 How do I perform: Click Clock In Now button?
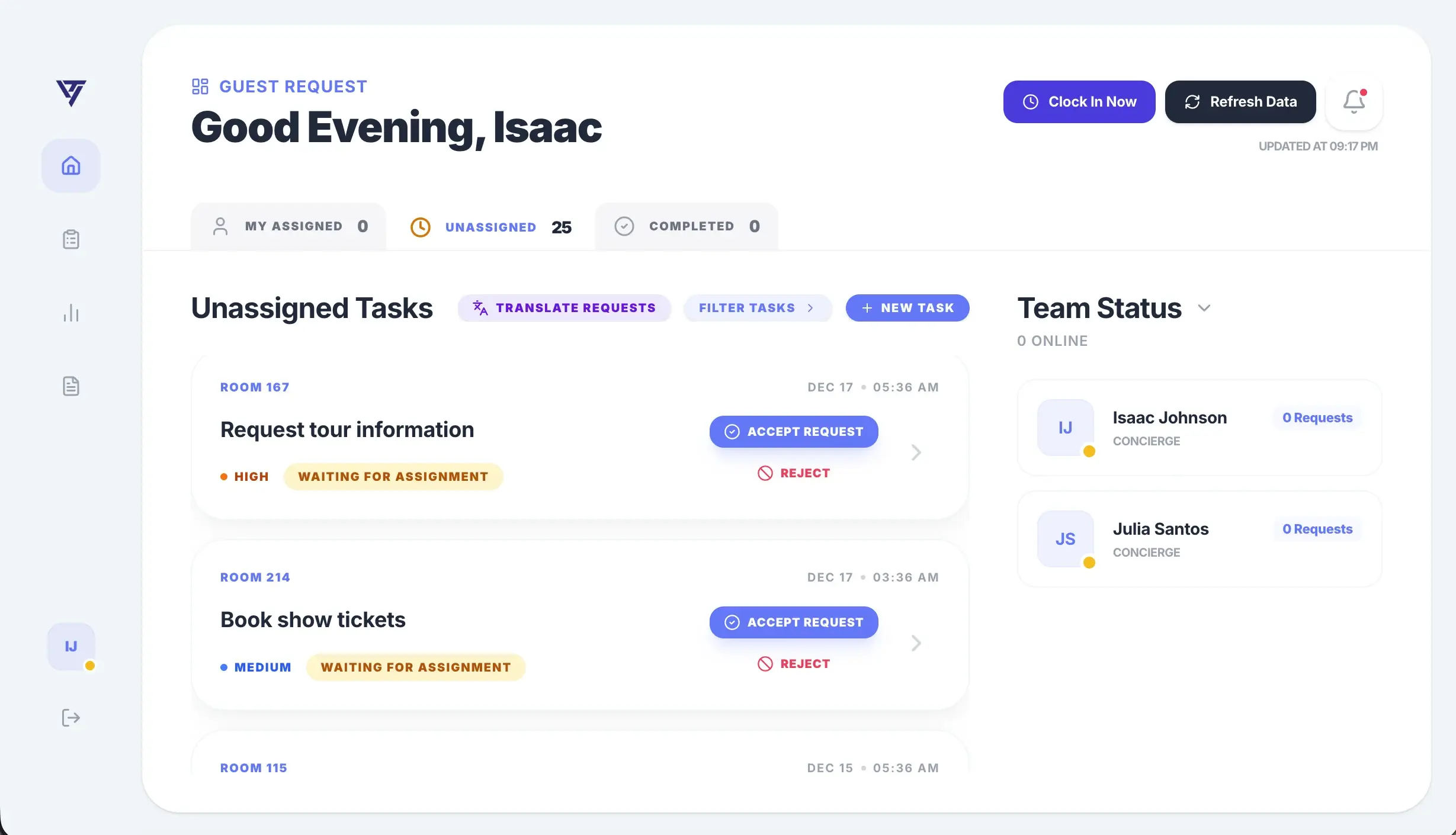1079,102
